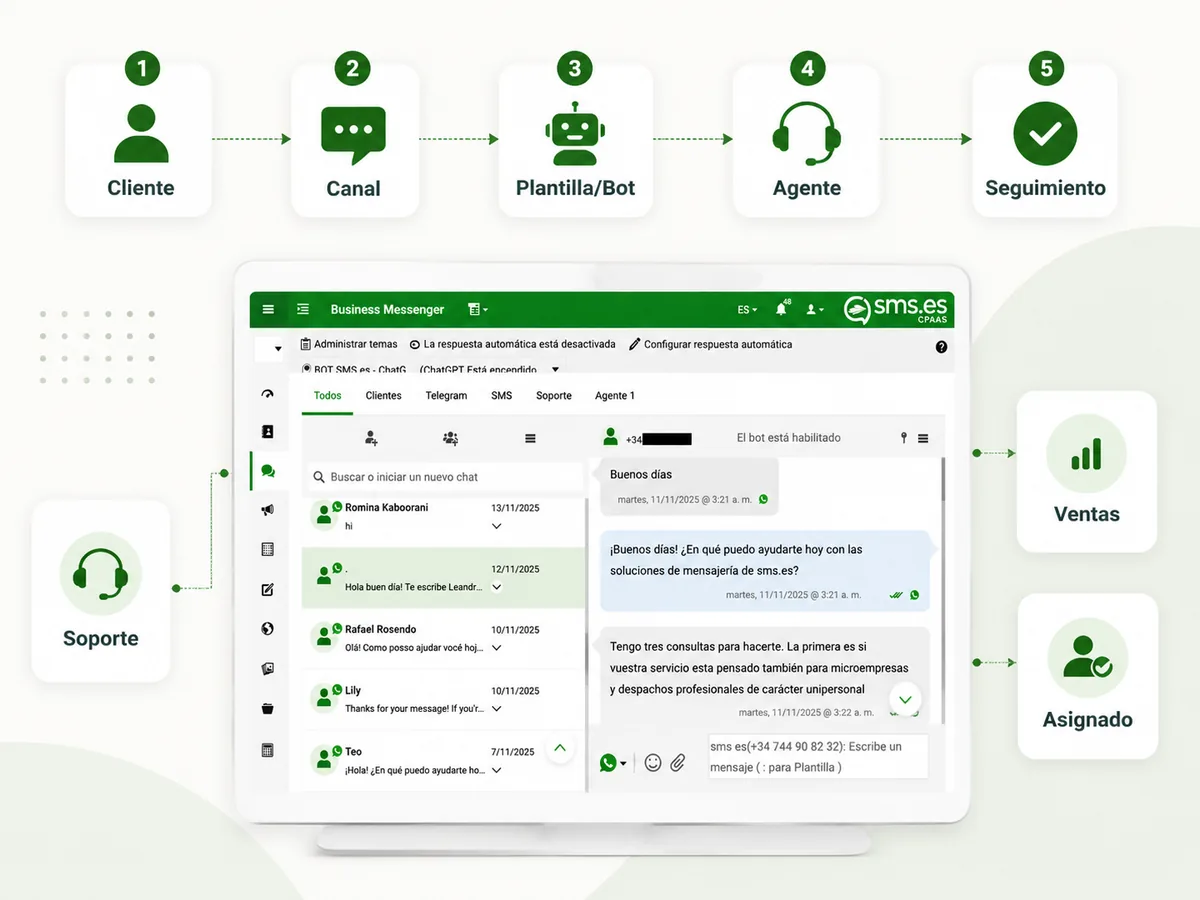
Task: Expand the chevron on the 12/11/2025 chat
Action: point(497,587)
